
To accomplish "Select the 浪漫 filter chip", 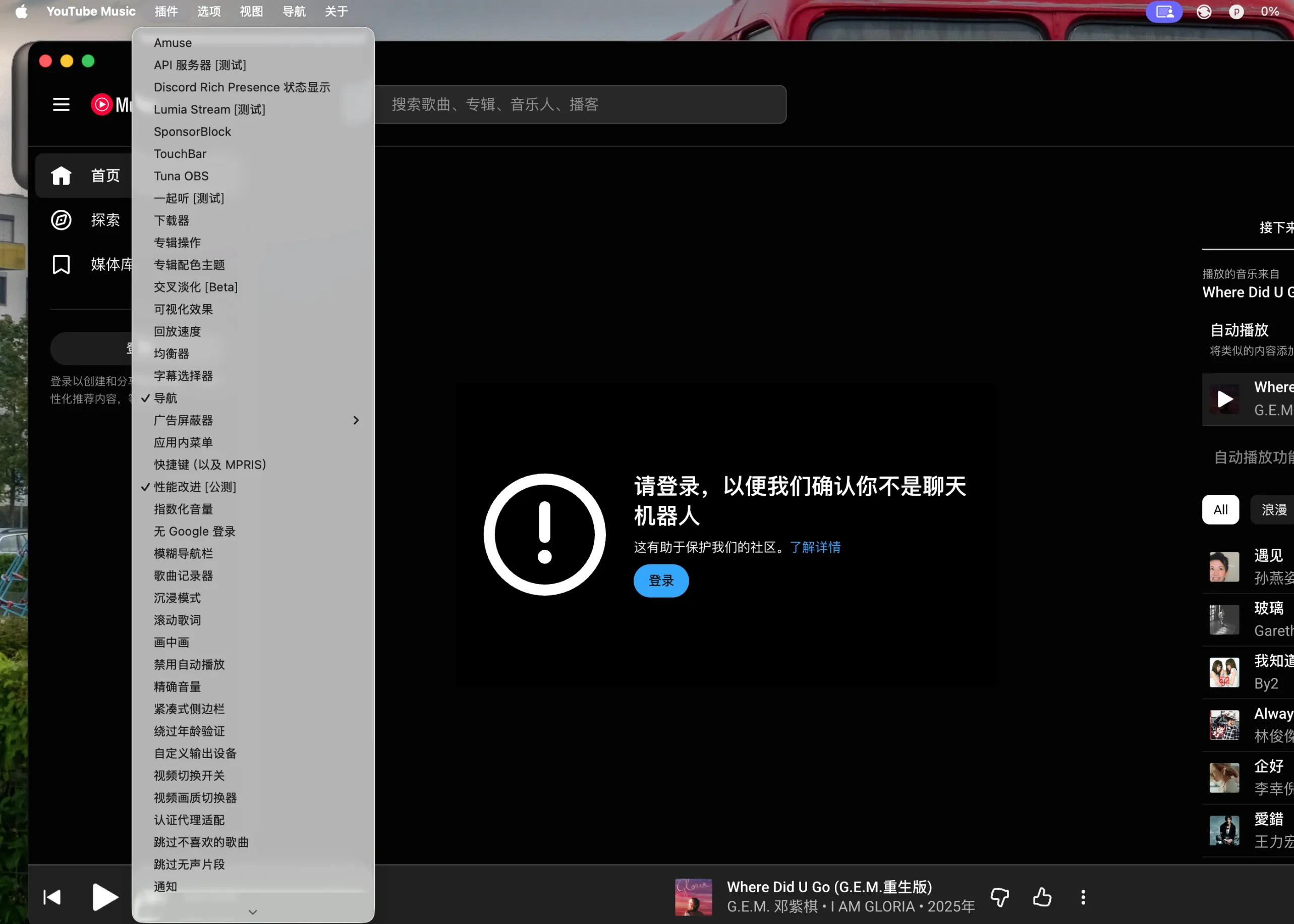I will point(1273,510).
